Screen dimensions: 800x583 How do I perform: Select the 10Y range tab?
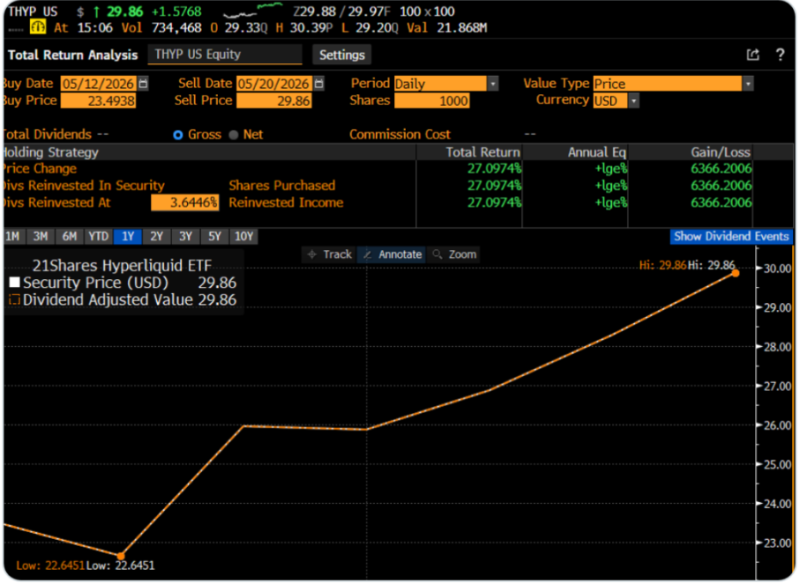click(x=244, y=236)
